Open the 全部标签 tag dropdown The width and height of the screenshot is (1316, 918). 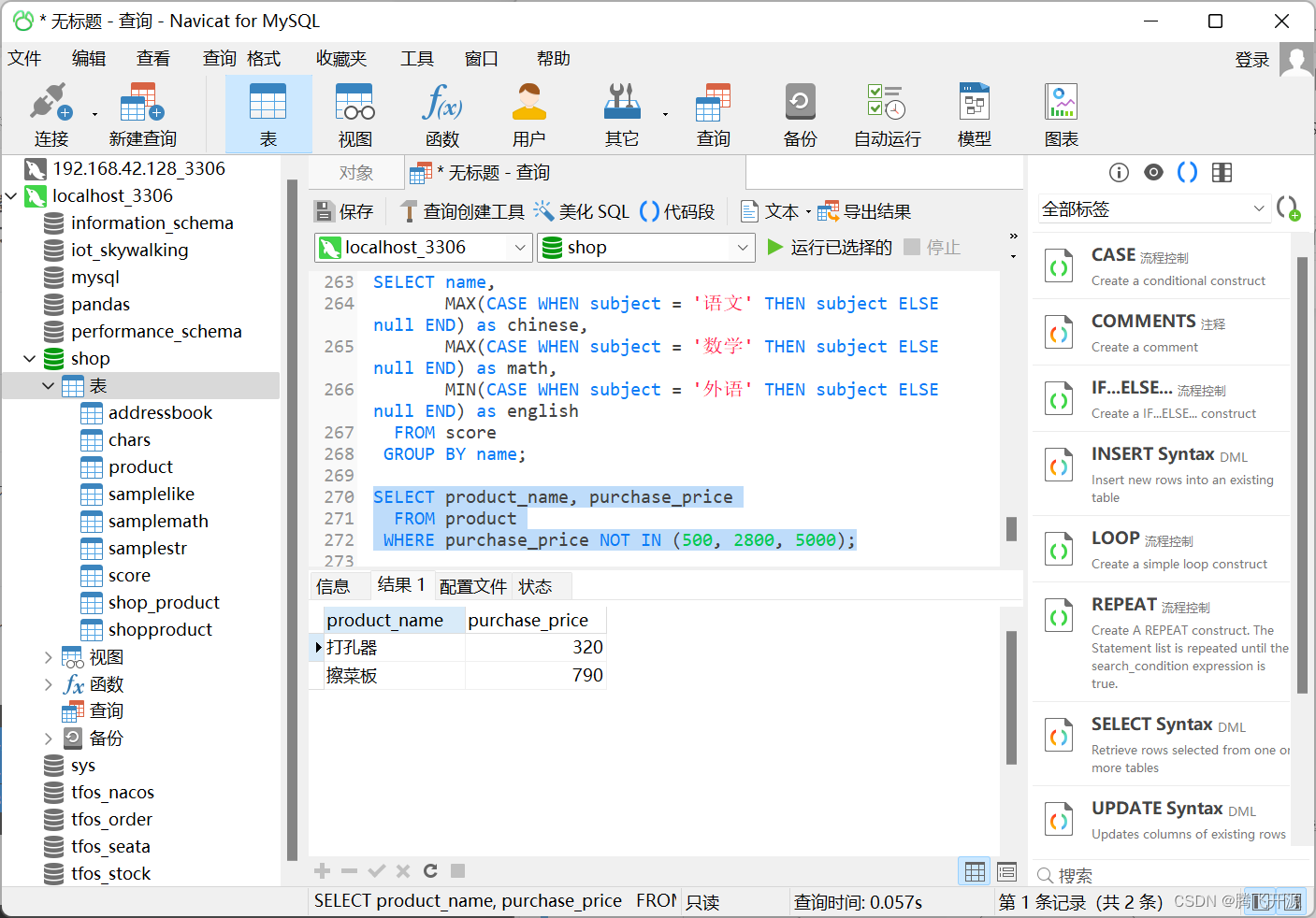(x=1154, y=209)
